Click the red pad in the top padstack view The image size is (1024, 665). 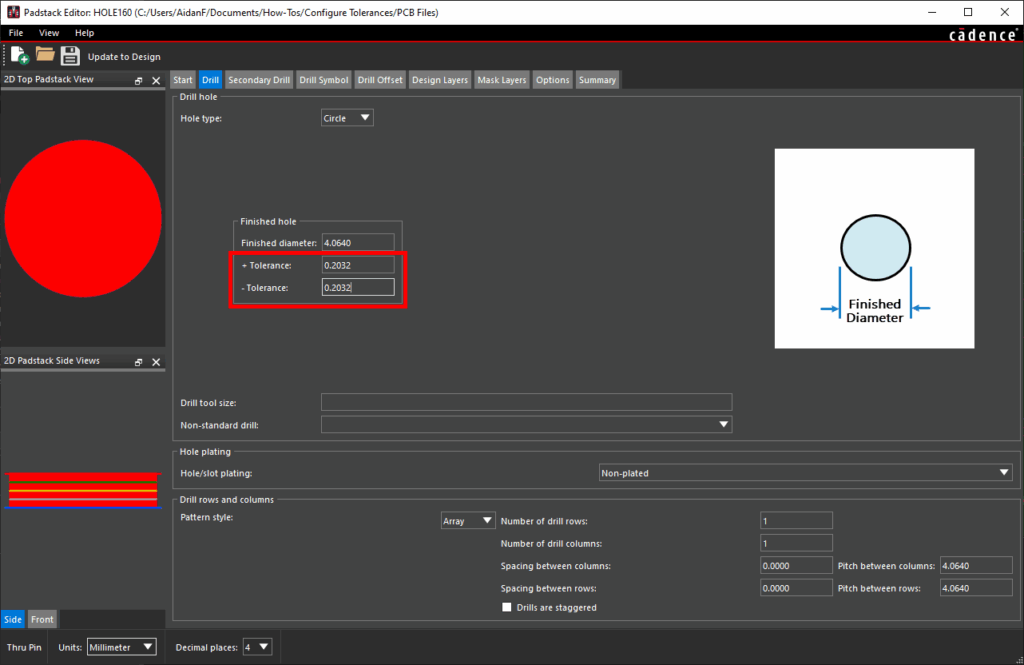83,218
